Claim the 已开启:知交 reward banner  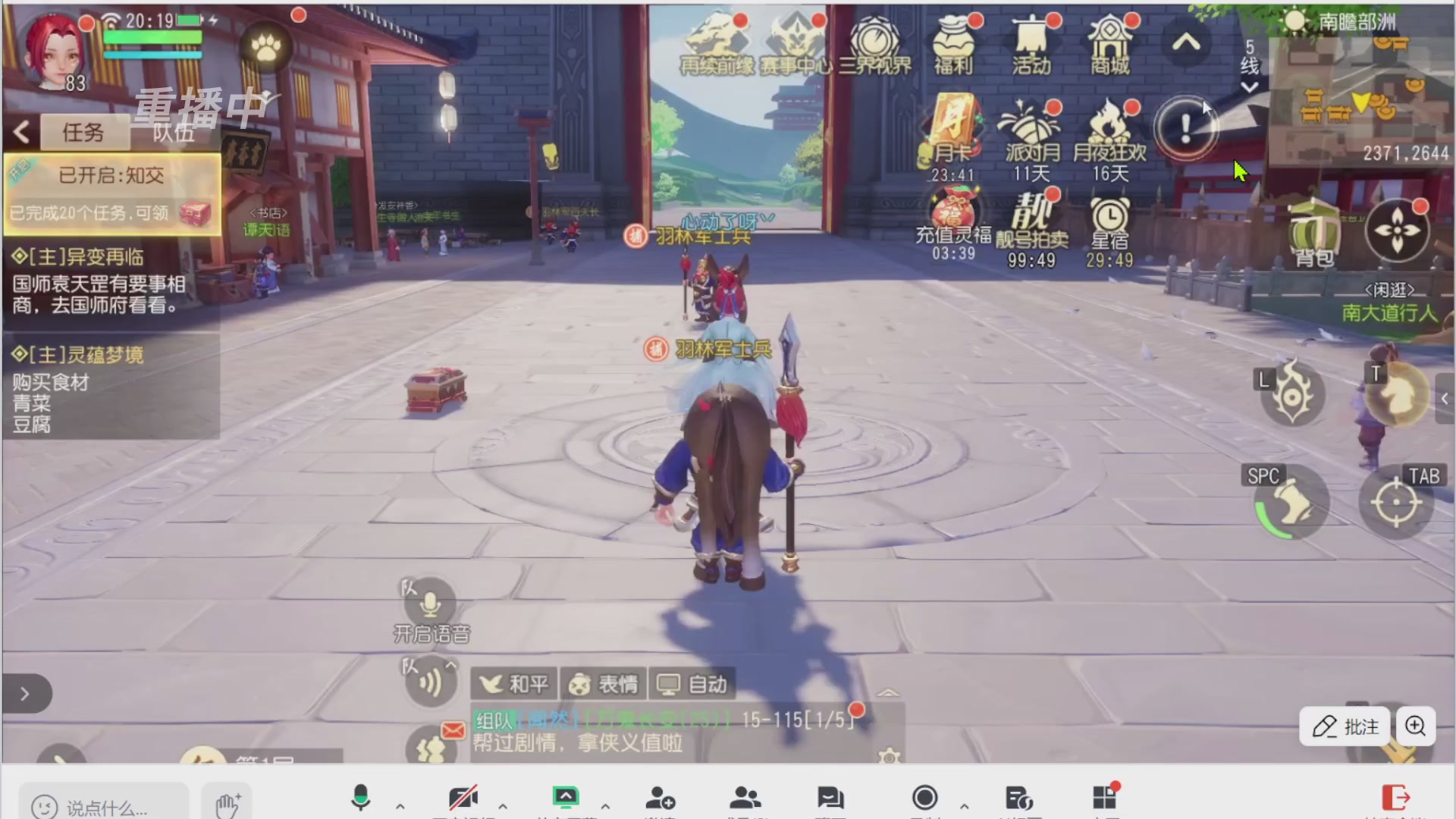point(112,194)
